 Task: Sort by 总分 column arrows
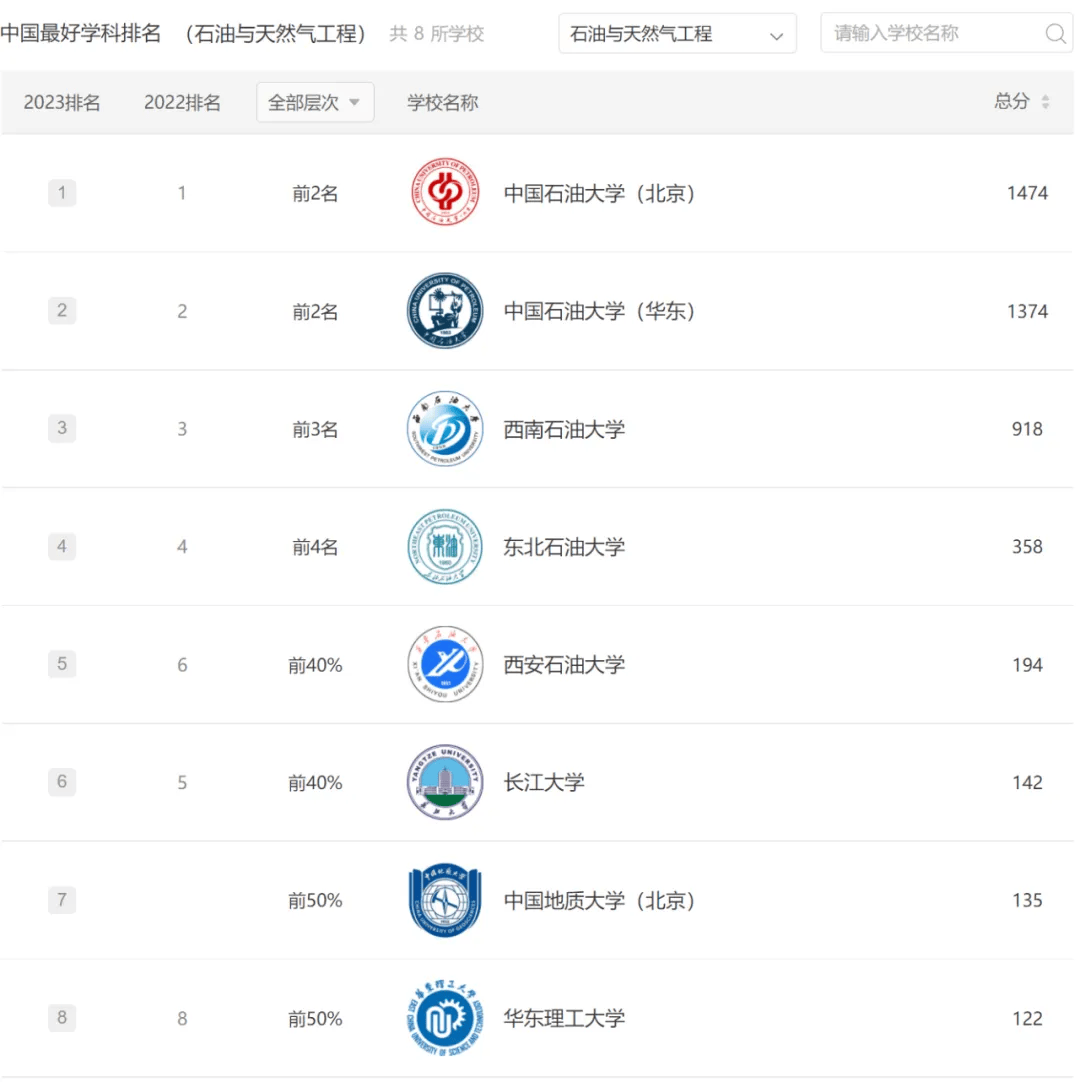1045,102
